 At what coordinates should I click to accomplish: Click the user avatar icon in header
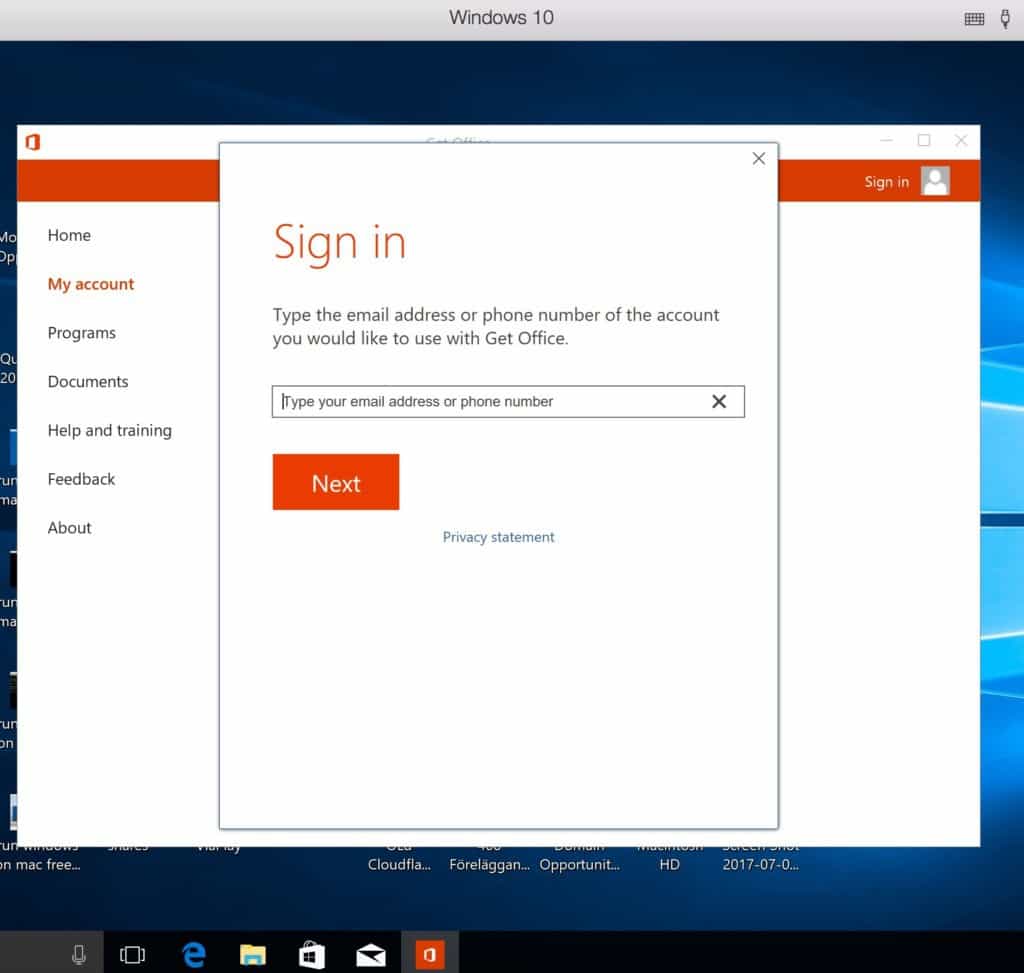[x=935, y=181]
